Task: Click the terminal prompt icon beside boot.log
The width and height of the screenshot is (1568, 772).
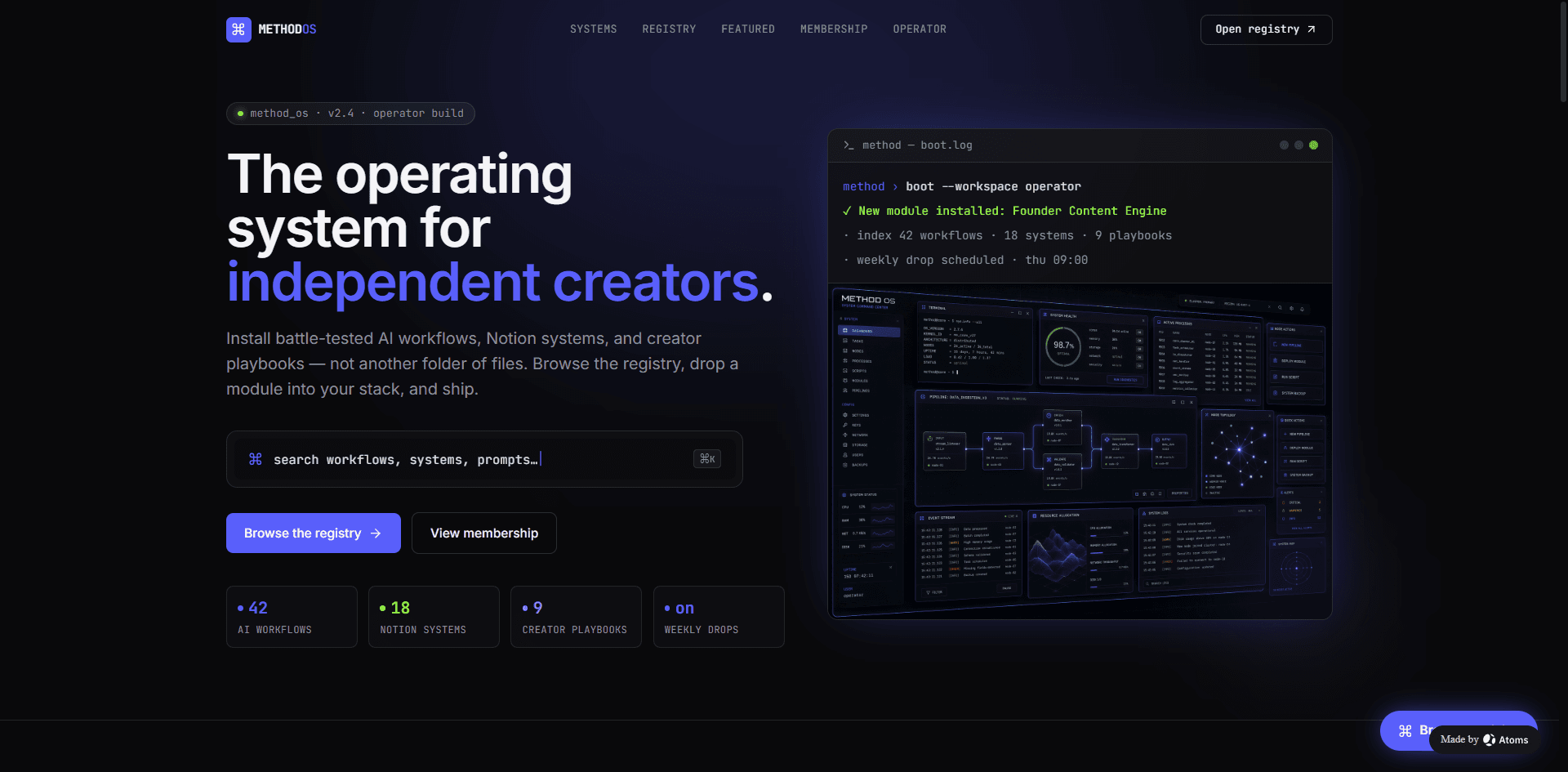Action: (849, 145)
